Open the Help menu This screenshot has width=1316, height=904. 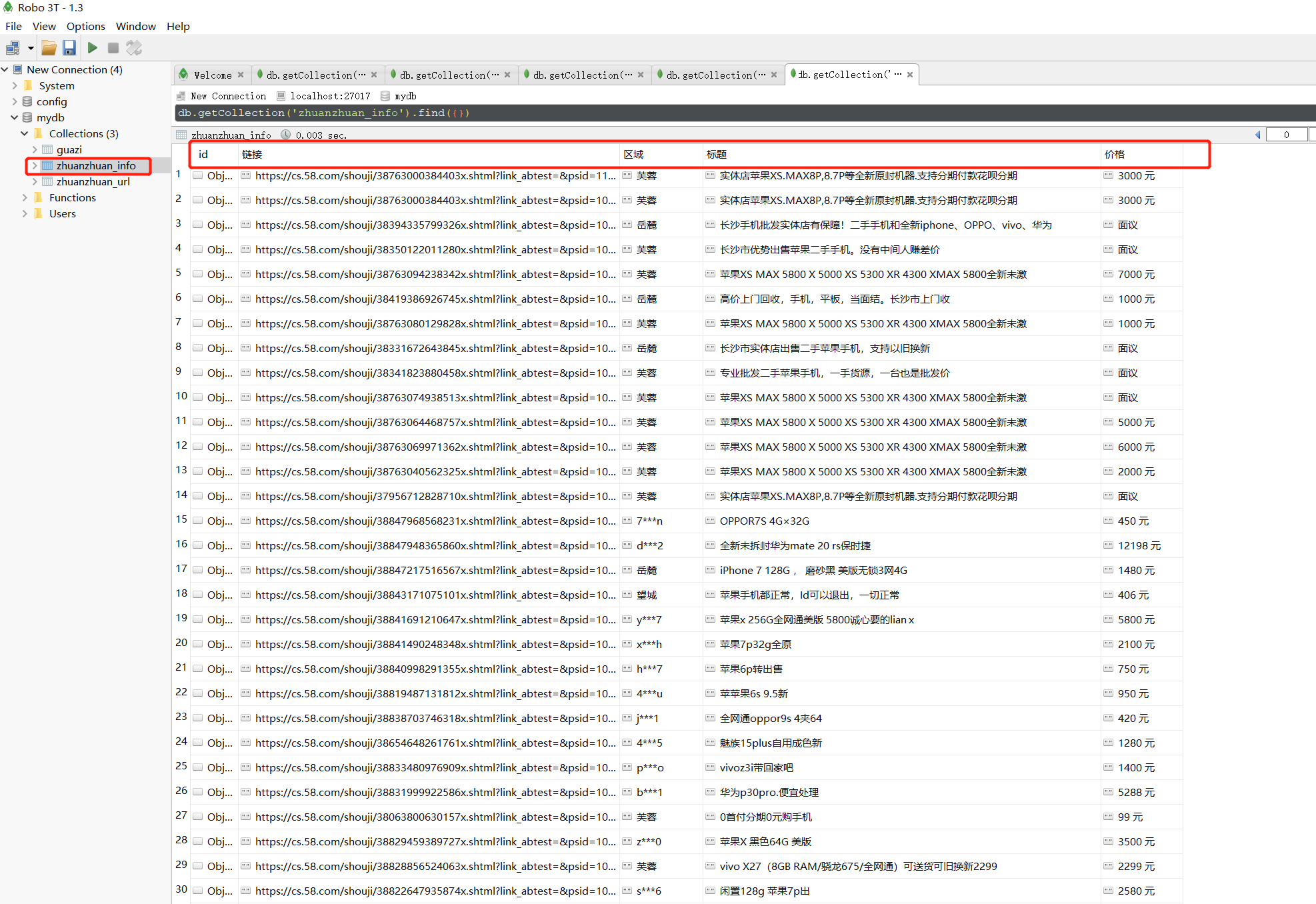coord(178,26)
